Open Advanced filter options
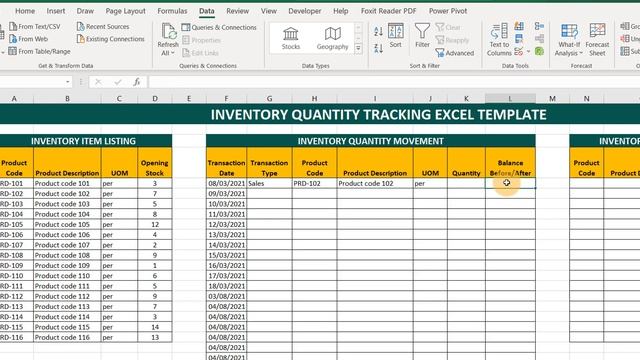Image resolution: width=640 pixels, height=360 pixels. [x=455, y=53]
